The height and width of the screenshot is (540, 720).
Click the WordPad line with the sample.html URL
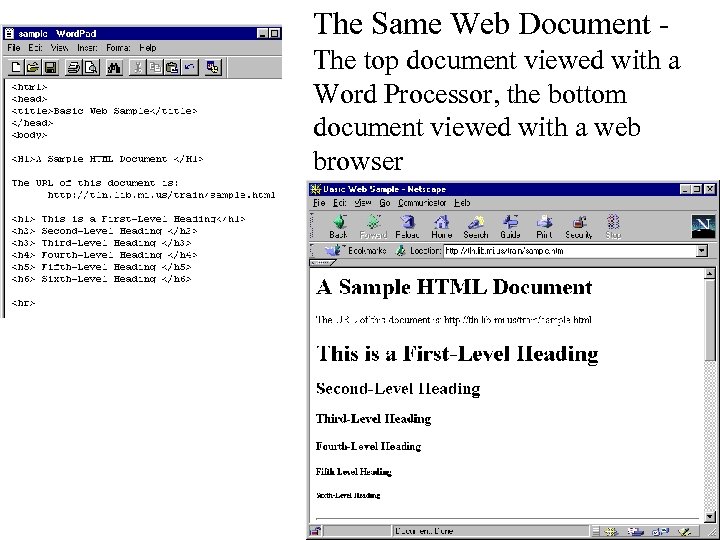(161, 195)
